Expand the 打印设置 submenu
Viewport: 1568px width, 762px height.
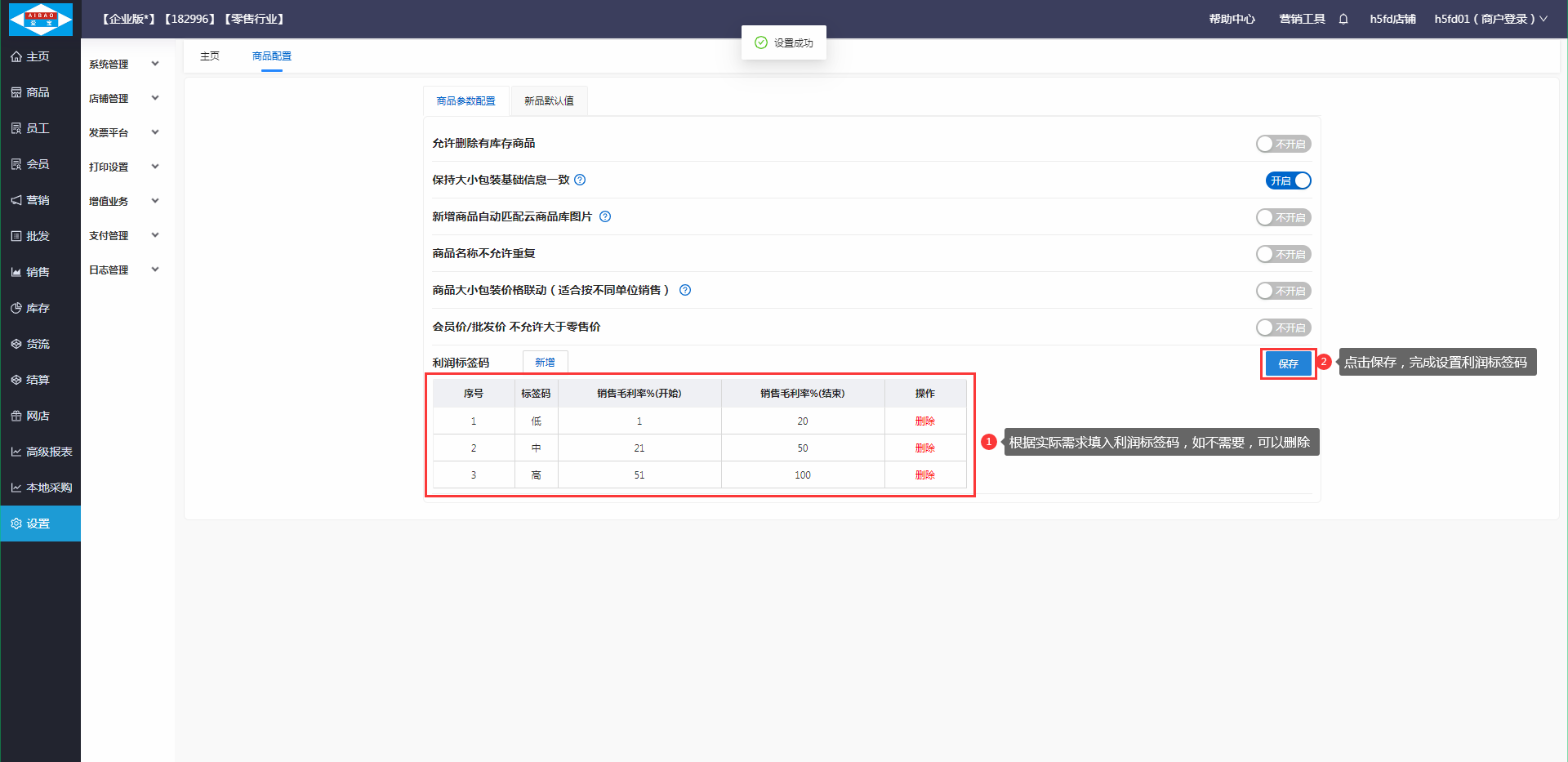123,167
